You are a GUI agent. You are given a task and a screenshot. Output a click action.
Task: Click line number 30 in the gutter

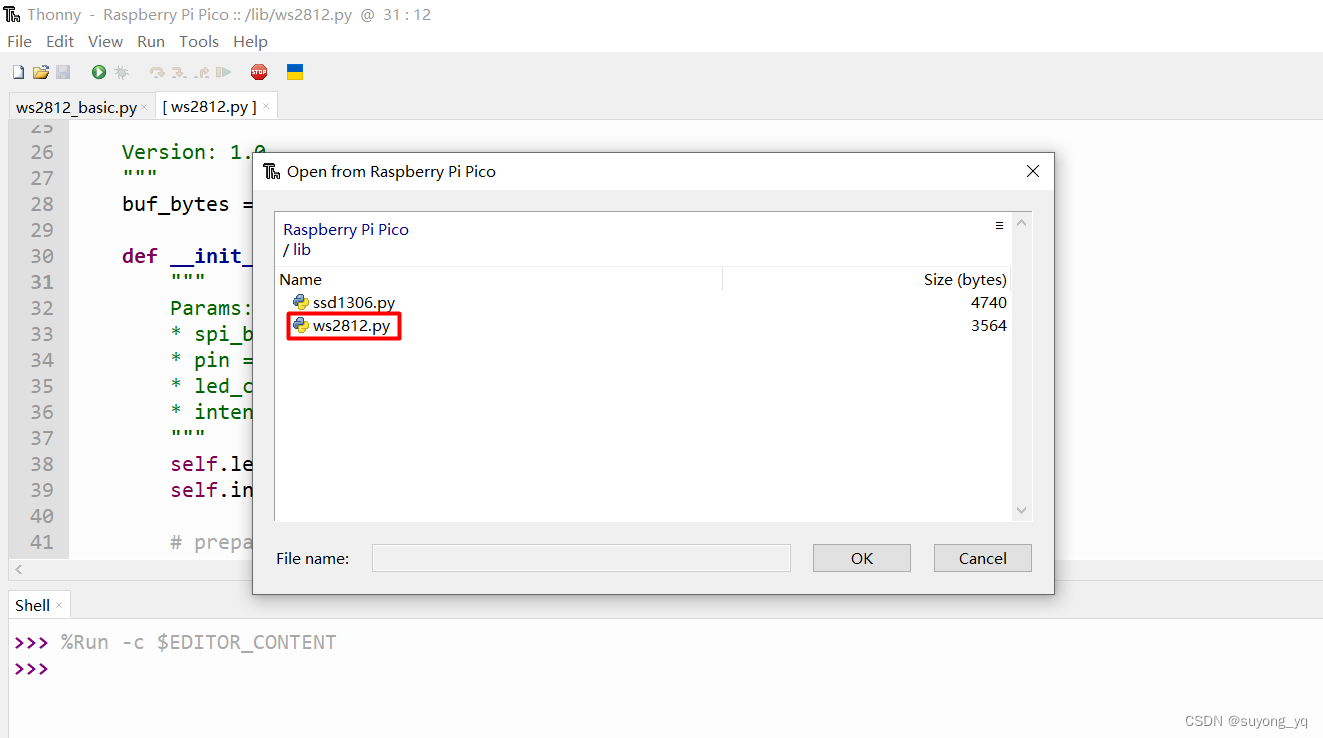42,256
